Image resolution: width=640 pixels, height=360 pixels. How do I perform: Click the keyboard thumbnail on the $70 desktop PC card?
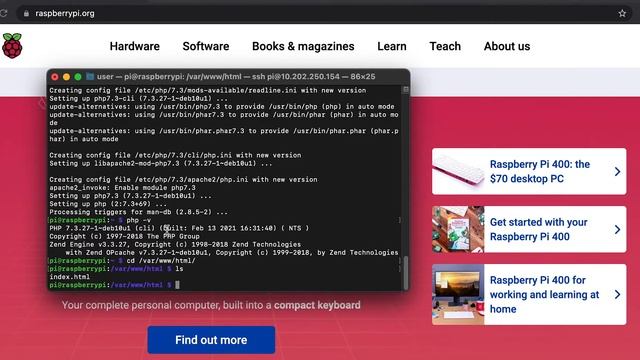pos(458,171)
